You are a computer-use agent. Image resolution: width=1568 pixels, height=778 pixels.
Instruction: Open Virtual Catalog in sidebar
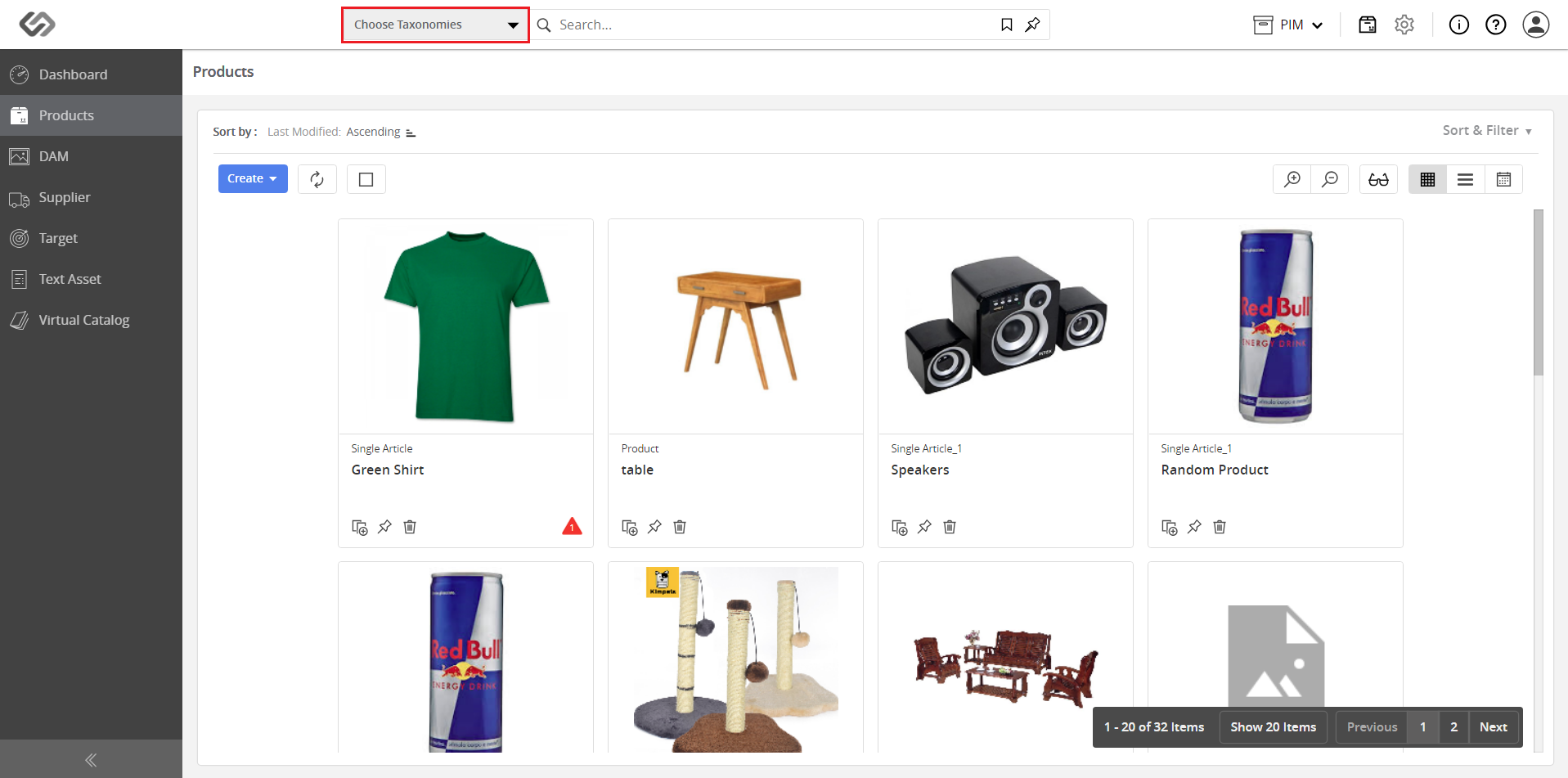[91, 320]
